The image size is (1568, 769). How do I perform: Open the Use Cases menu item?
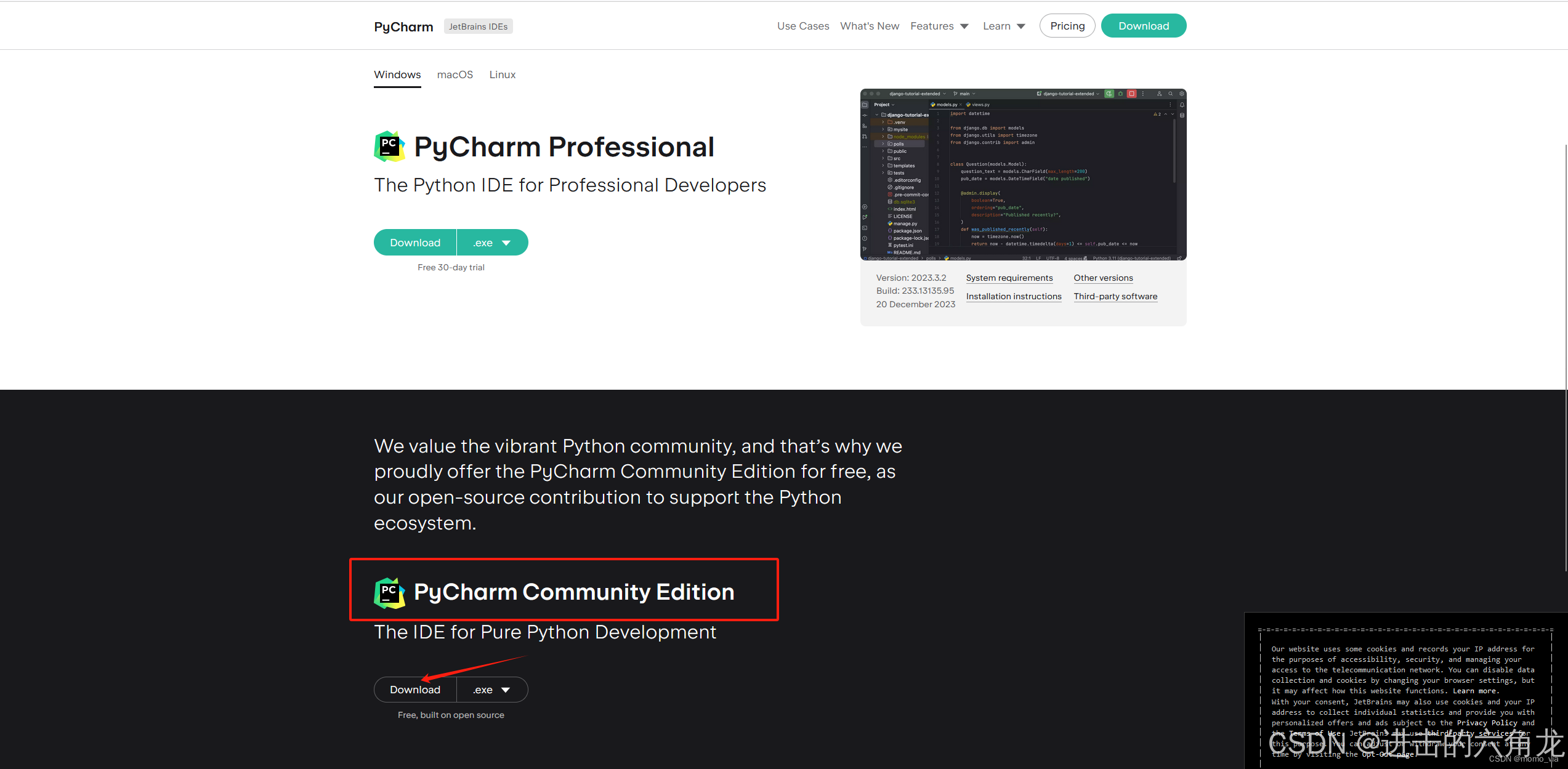(802, 26)
